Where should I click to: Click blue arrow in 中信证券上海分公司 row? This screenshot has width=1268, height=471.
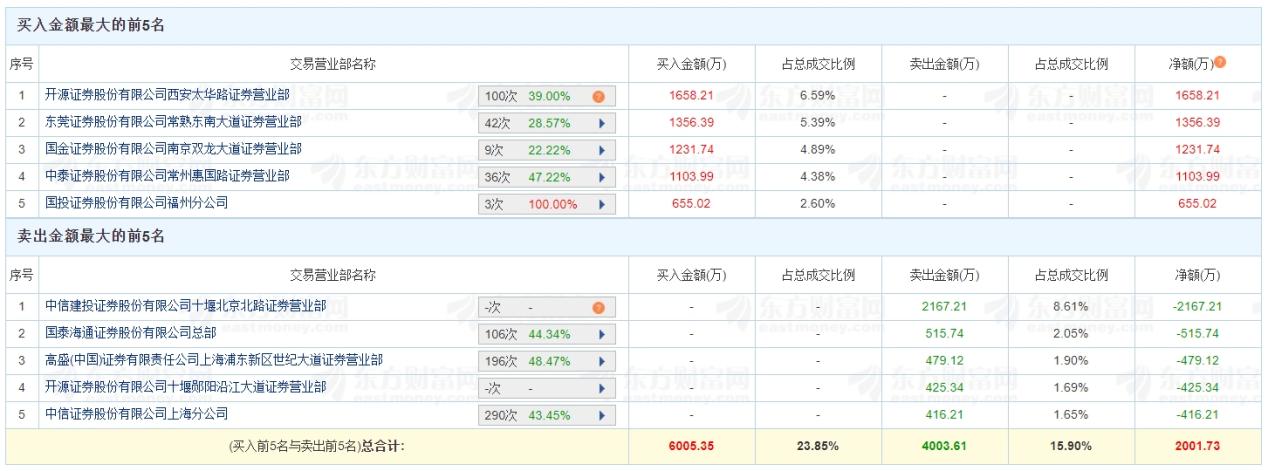(x=602, y=414)
